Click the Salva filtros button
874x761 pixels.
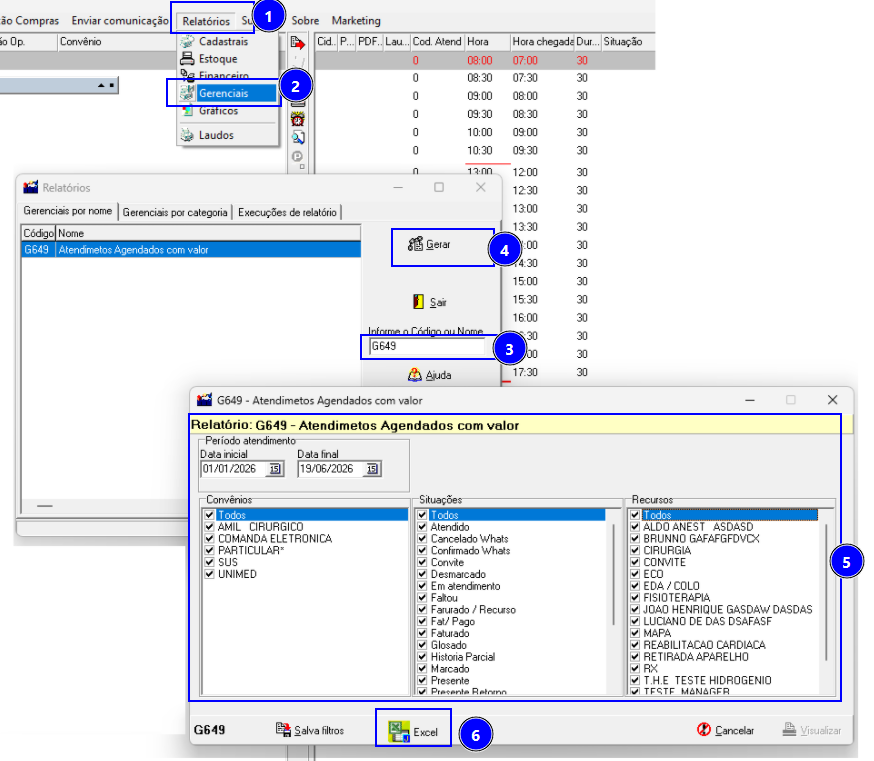[x=310, y=730]
